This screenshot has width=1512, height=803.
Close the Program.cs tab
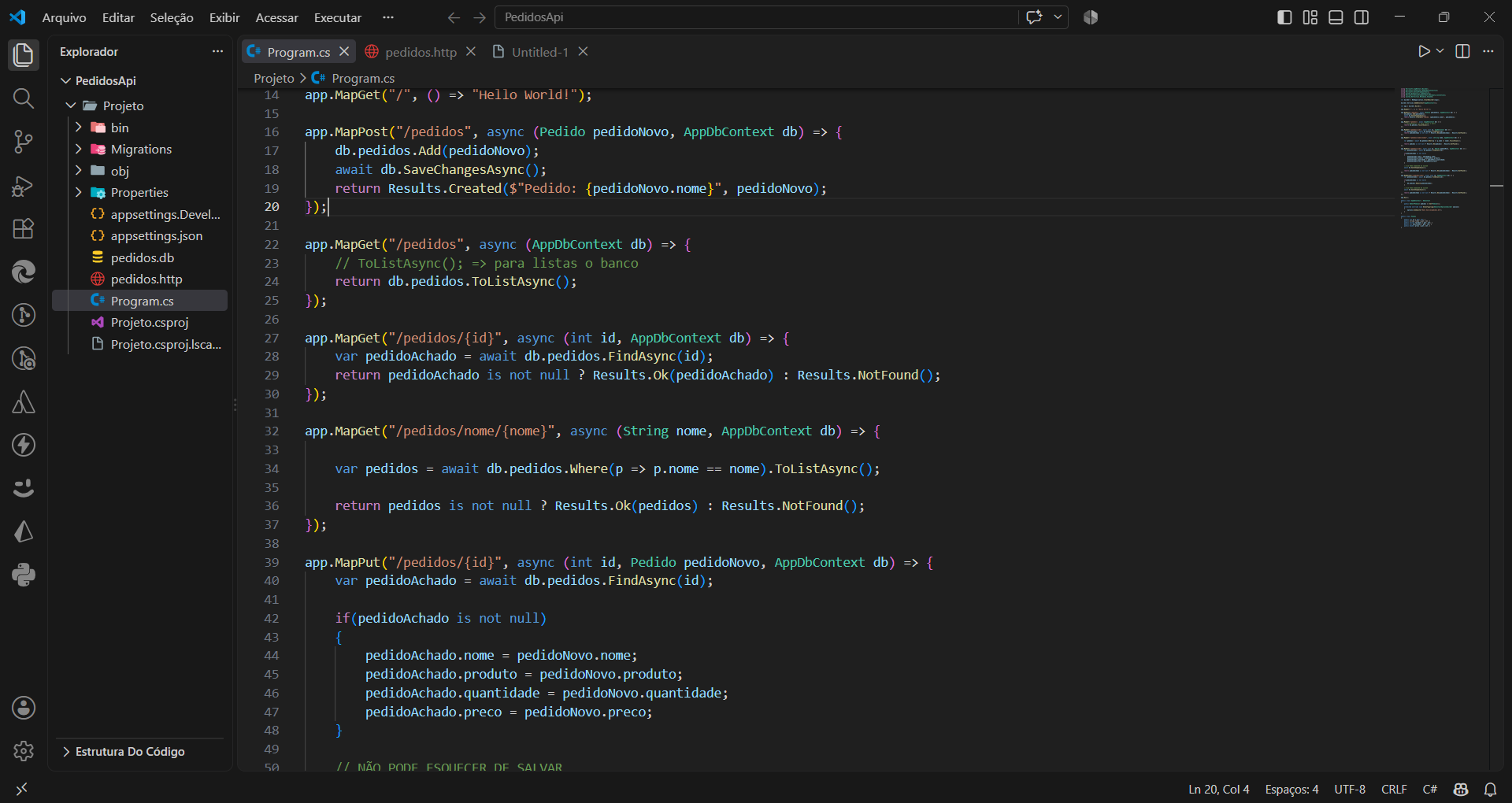pos(344,51)
